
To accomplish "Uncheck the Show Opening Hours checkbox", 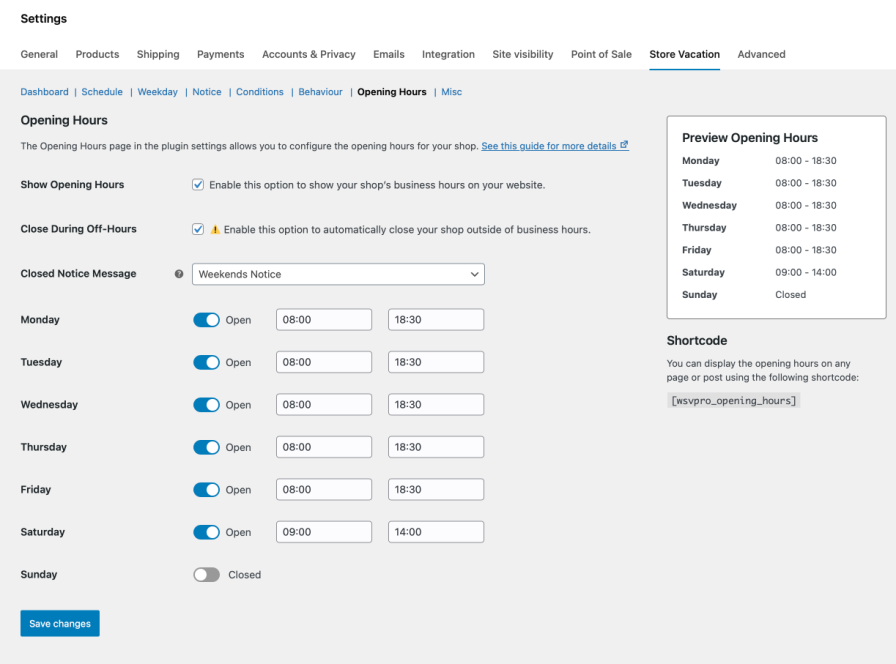I will tap(198, 185).
